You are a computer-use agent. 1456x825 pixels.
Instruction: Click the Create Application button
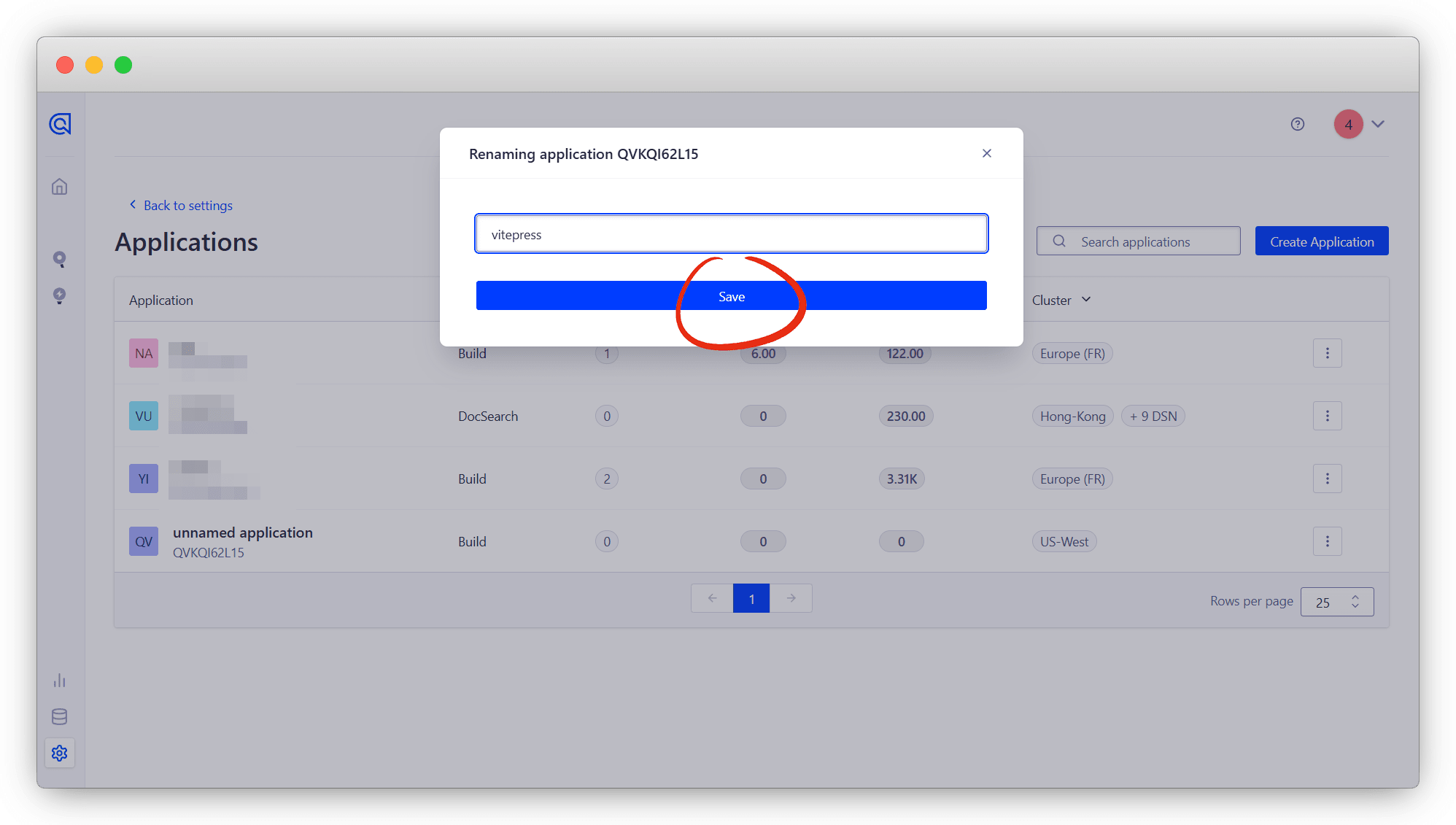pyautogui.click(x=1321, y=241)
